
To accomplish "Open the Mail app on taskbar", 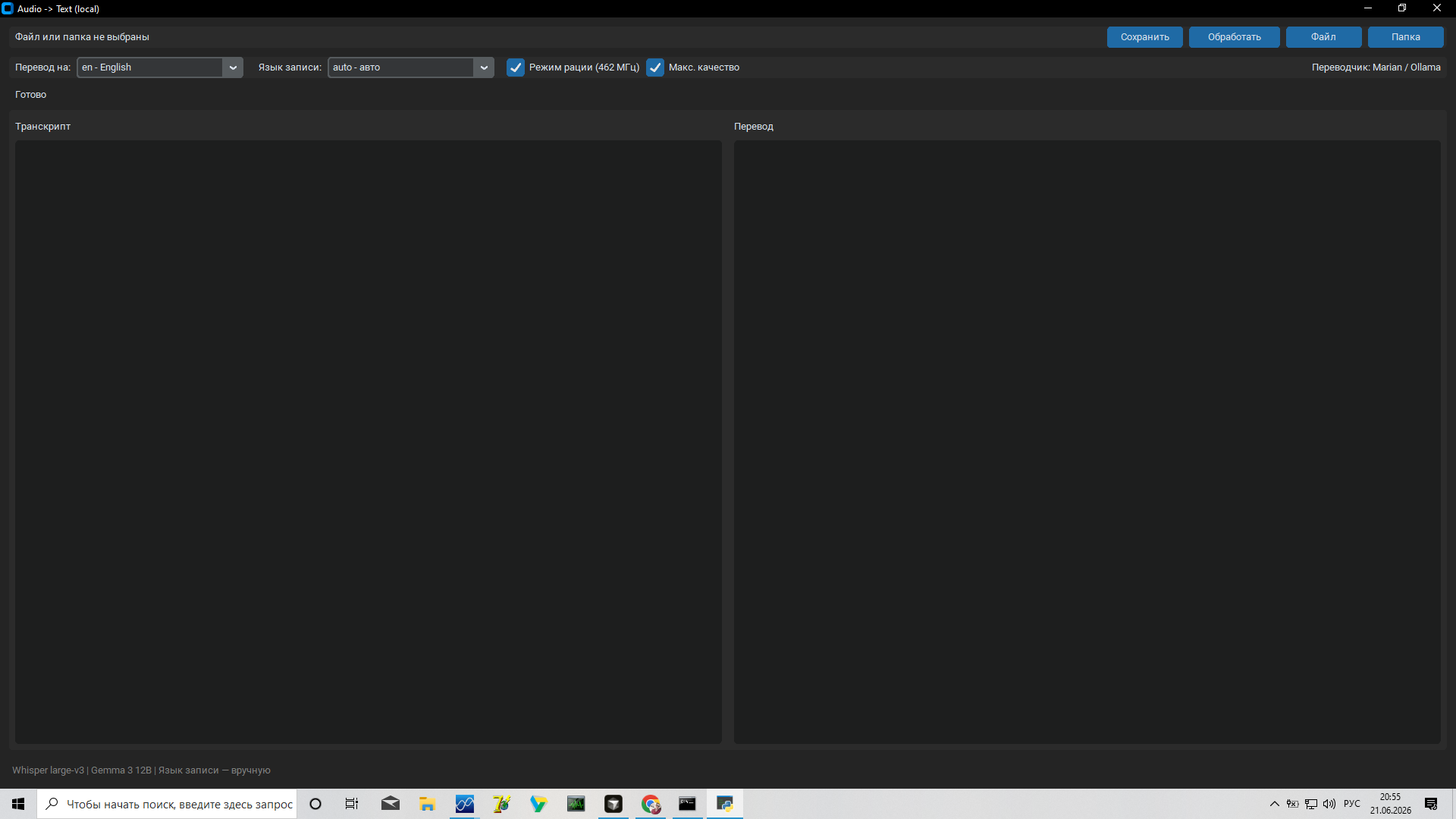I will tap(391, 804).
